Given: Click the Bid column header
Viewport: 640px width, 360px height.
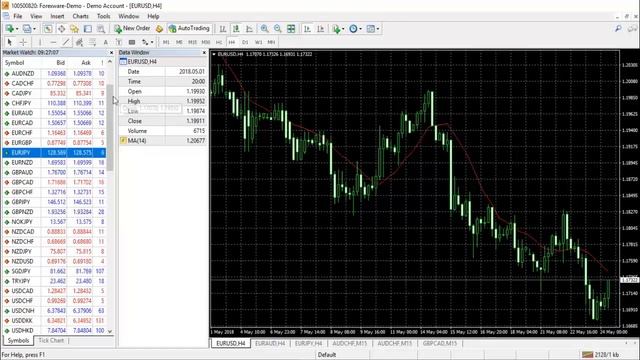Looking at the screenshot, I should coord(60,62).
